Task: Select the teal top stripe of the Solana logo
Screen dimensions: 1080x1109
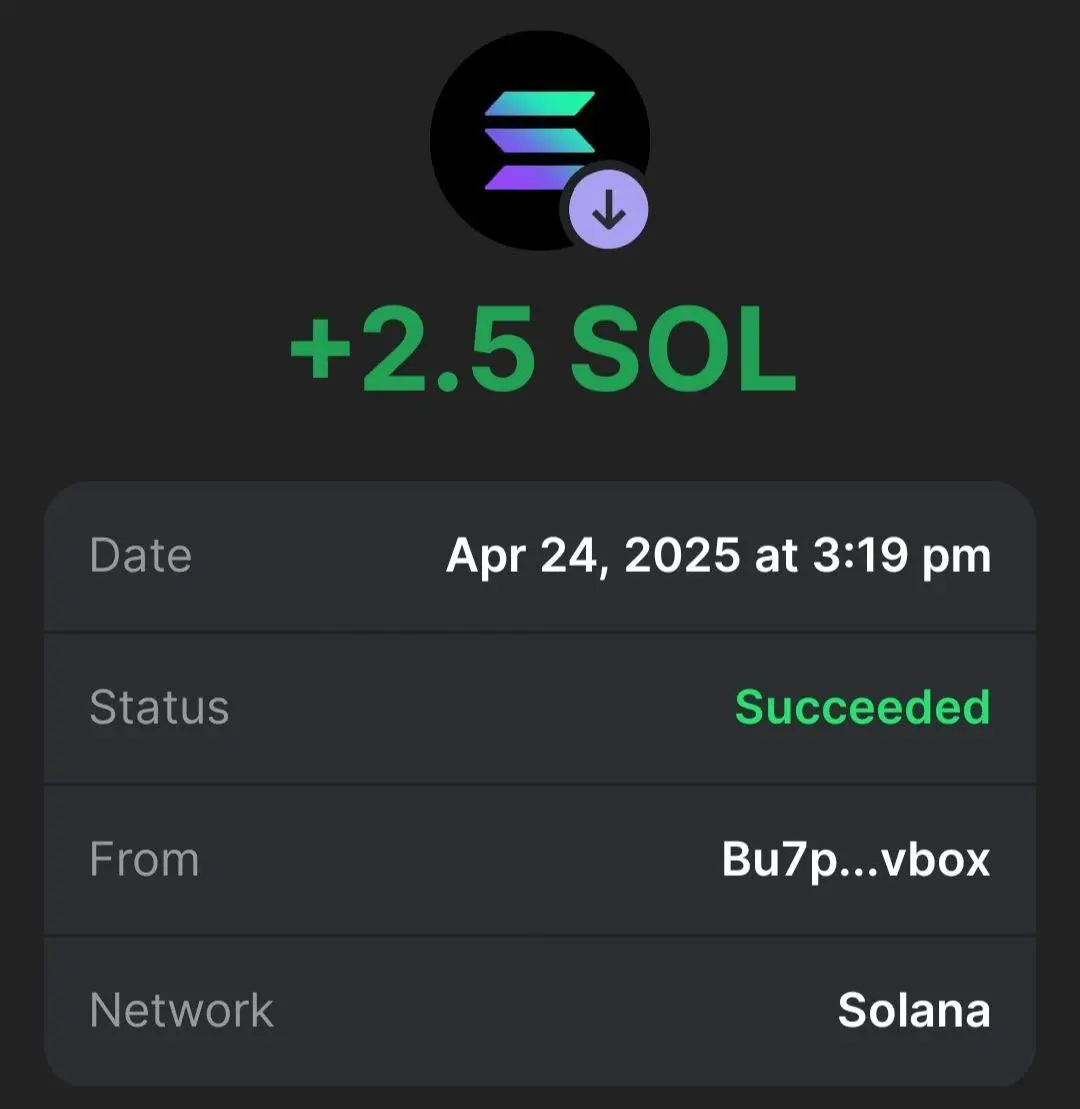Action: [x=540, y=103]
